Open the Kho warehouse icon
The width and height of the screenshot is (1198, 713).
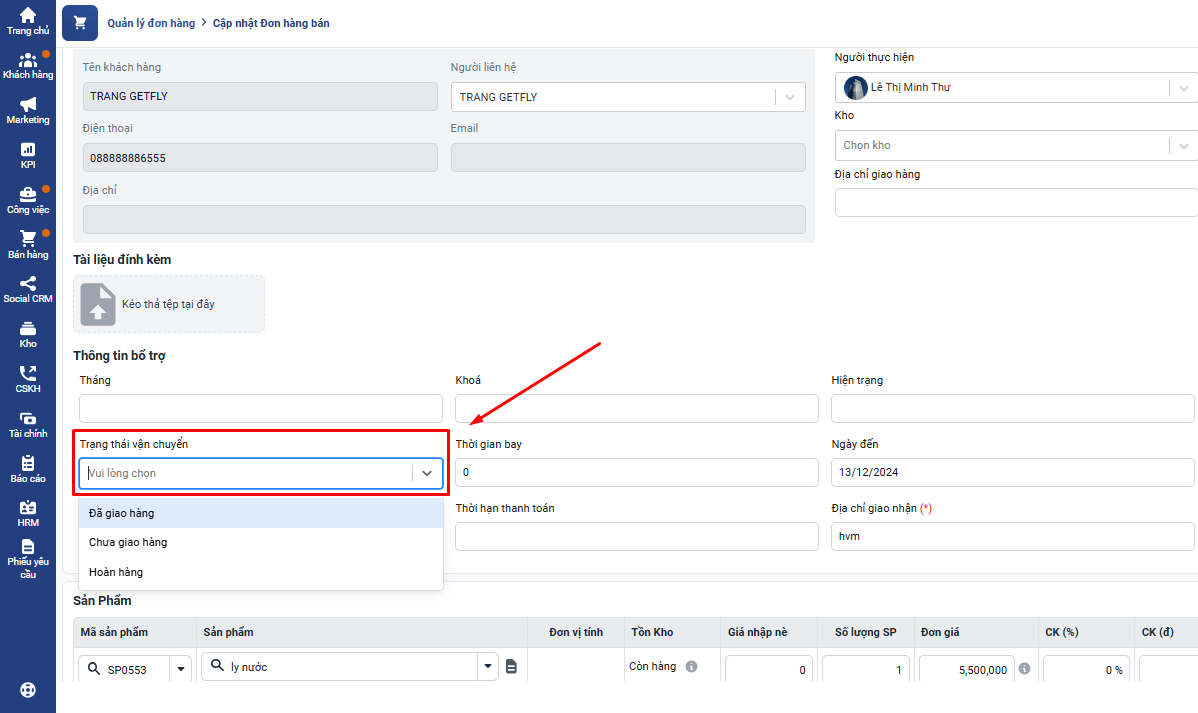click(28, 329)
